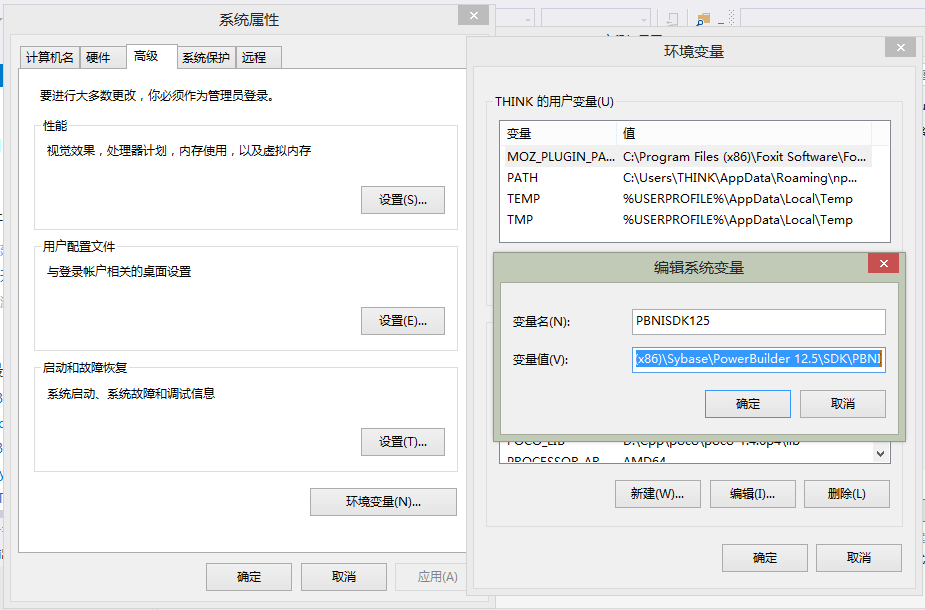Cancel the 环境变量 dialog
The height and width of the screenshot is (610, 925).
859,557
